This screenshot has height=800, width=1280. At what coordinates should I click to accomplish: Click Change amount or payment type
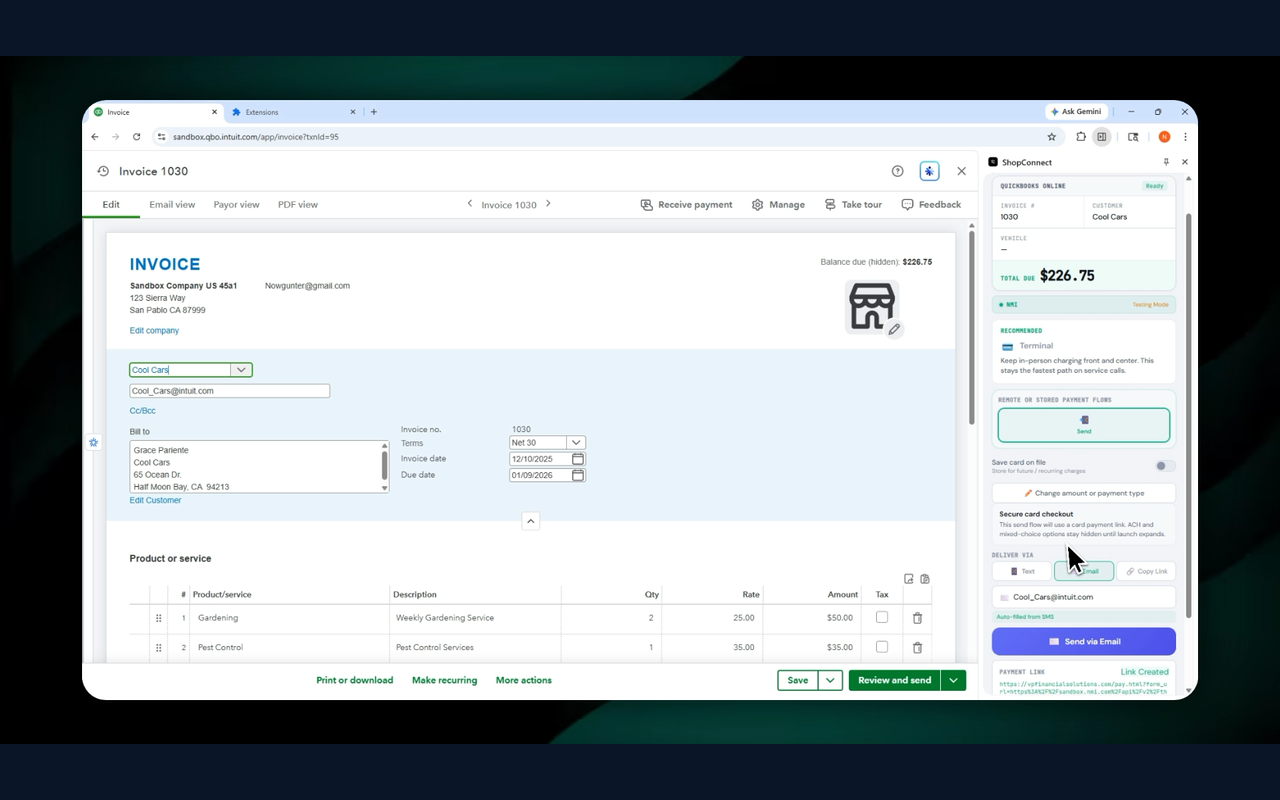(x=1084, y=493)
